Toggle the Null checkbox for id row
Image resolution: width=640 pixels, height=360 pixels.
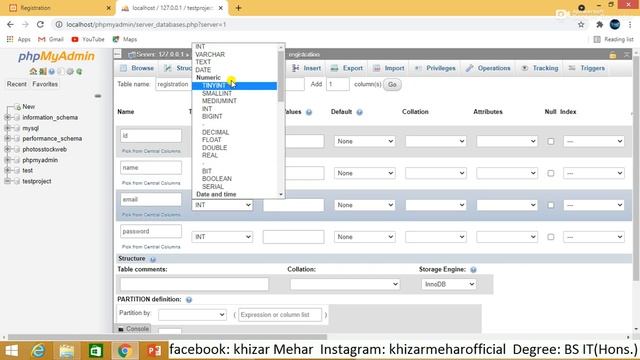pos(551,141)
